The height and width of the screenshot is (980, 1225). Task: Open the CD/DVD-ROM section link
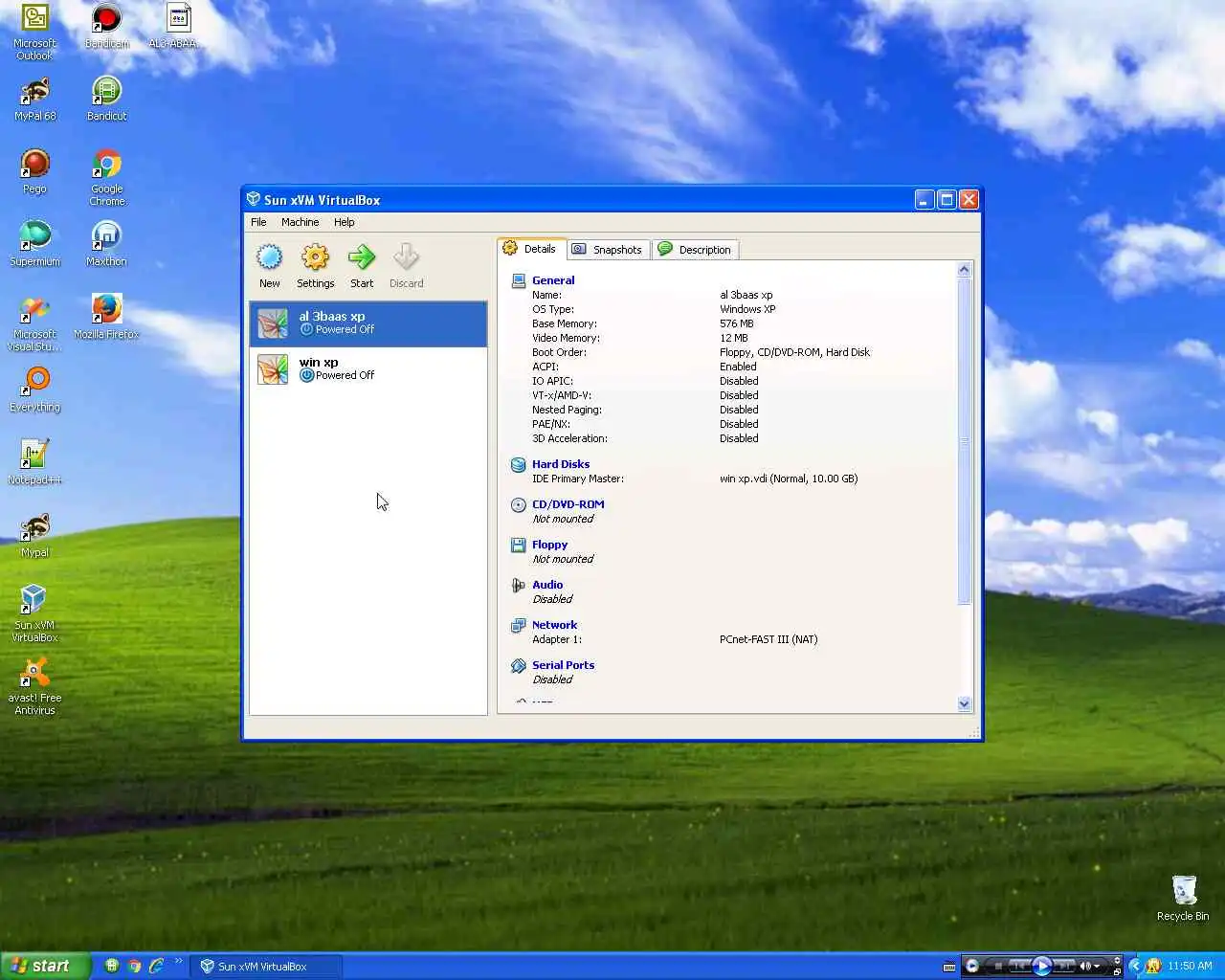[x=568, y=504]
